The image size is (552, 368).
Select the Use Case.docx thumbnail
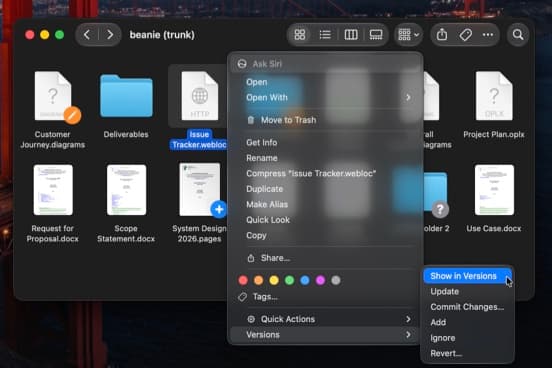point(494,190)
